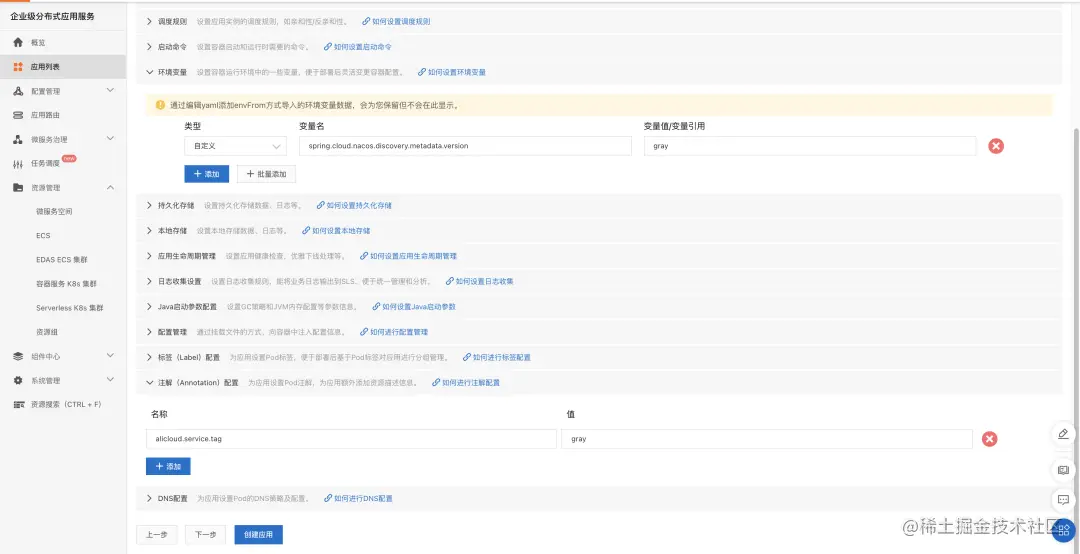1080x554 pixels.
Task: Click the 下一步 button
Action: coord(205,535)
